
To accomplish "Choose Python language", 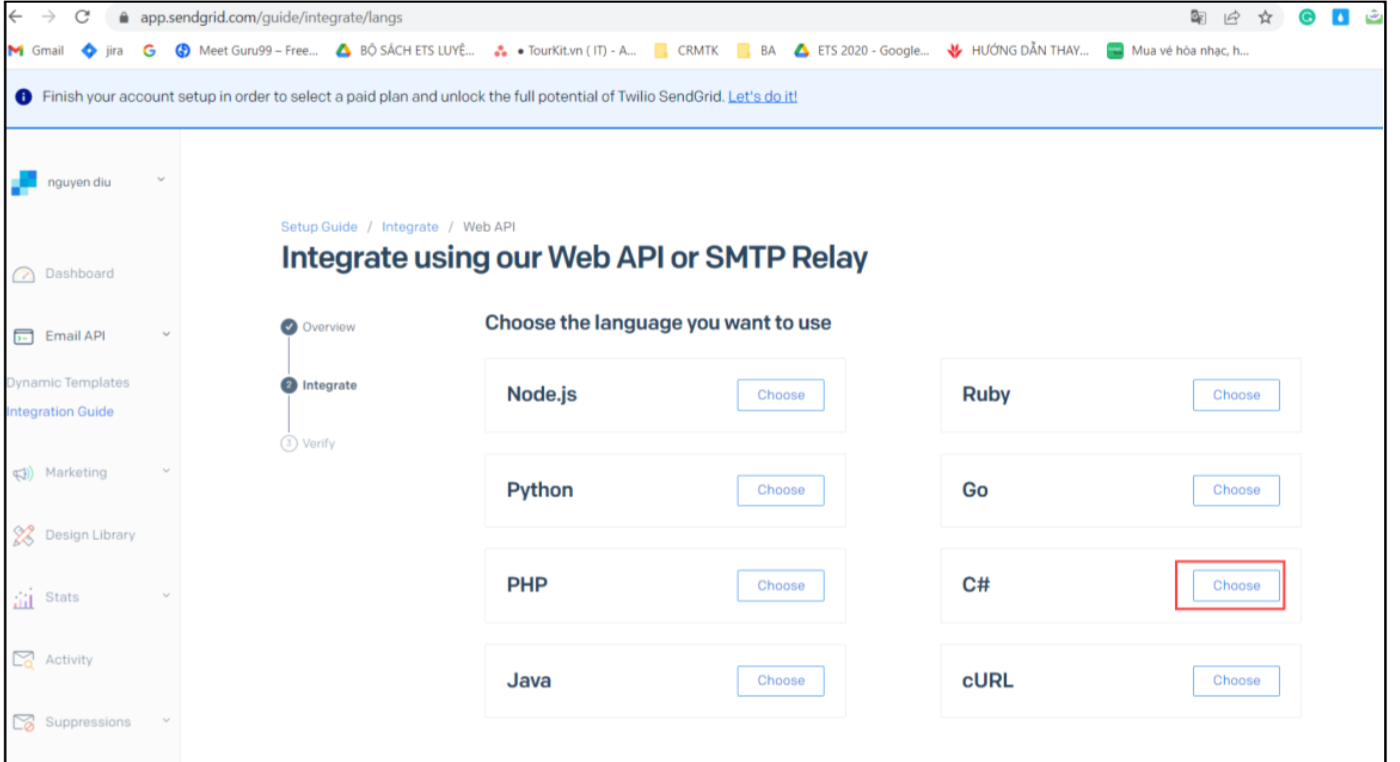I will pyautogui.click(x=781, y=490).
